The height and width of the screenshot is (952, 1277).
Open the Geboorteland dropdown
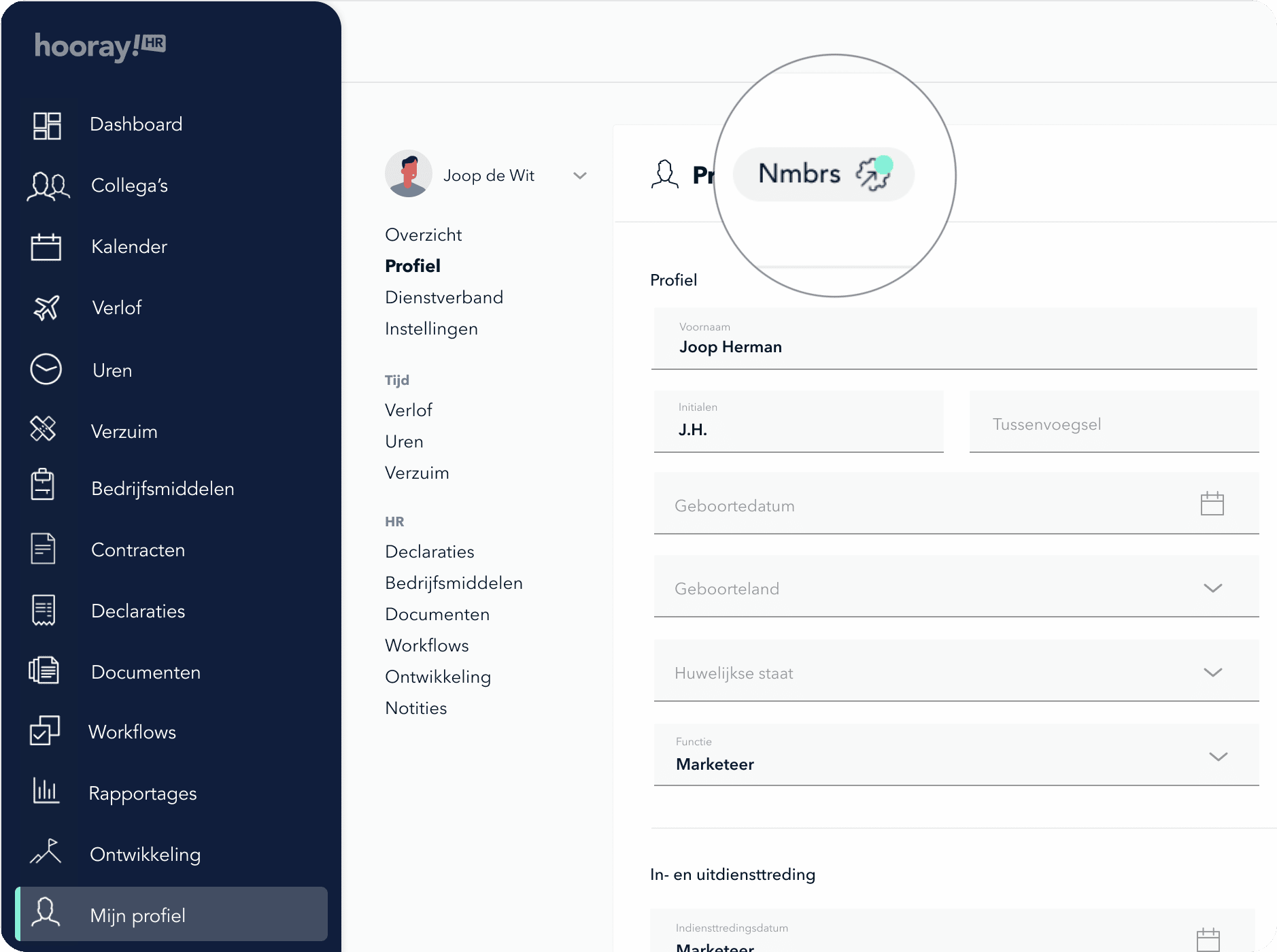[1213, 588]
